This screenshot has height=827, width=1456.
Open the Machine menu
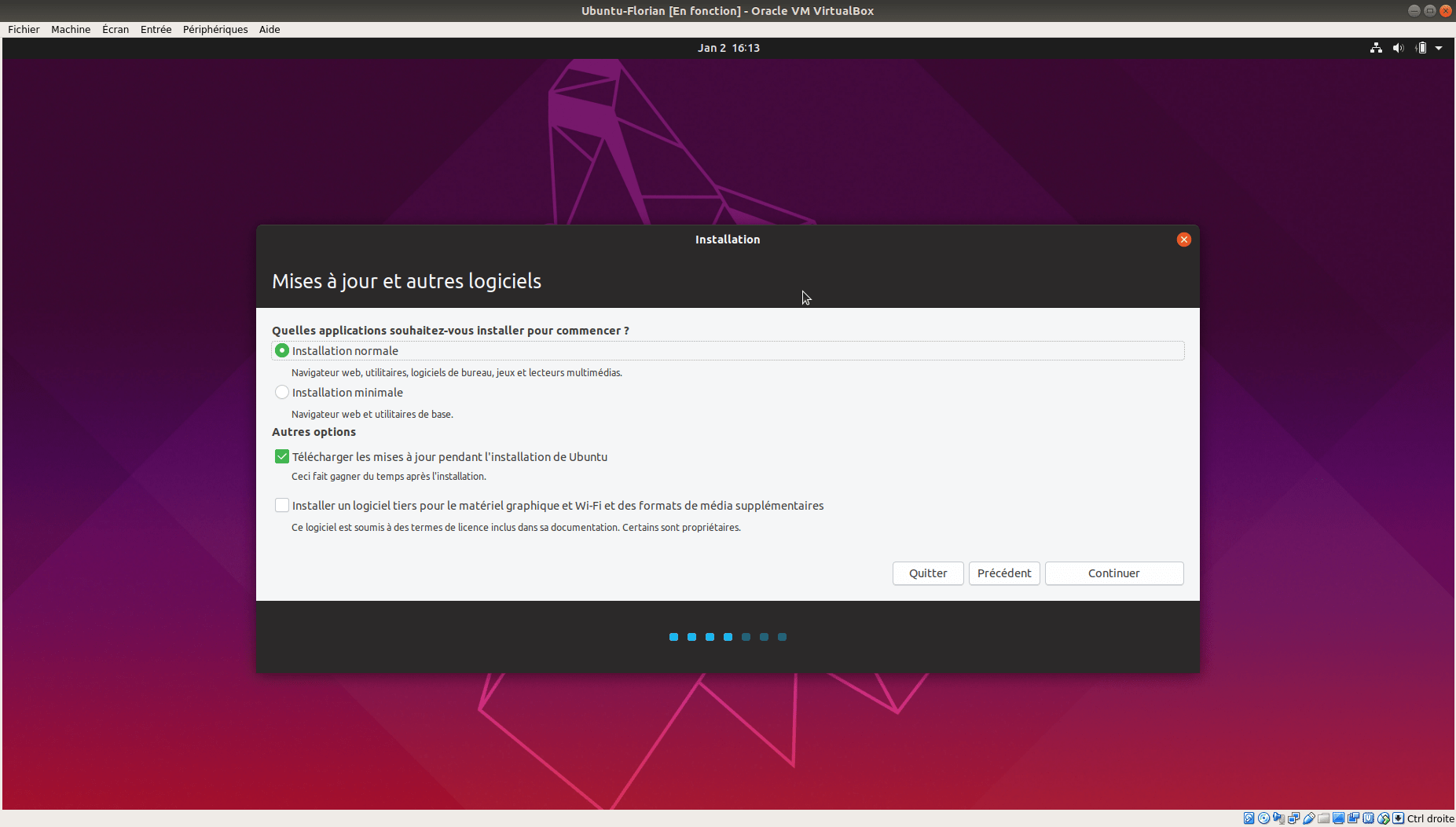[71, 29]
